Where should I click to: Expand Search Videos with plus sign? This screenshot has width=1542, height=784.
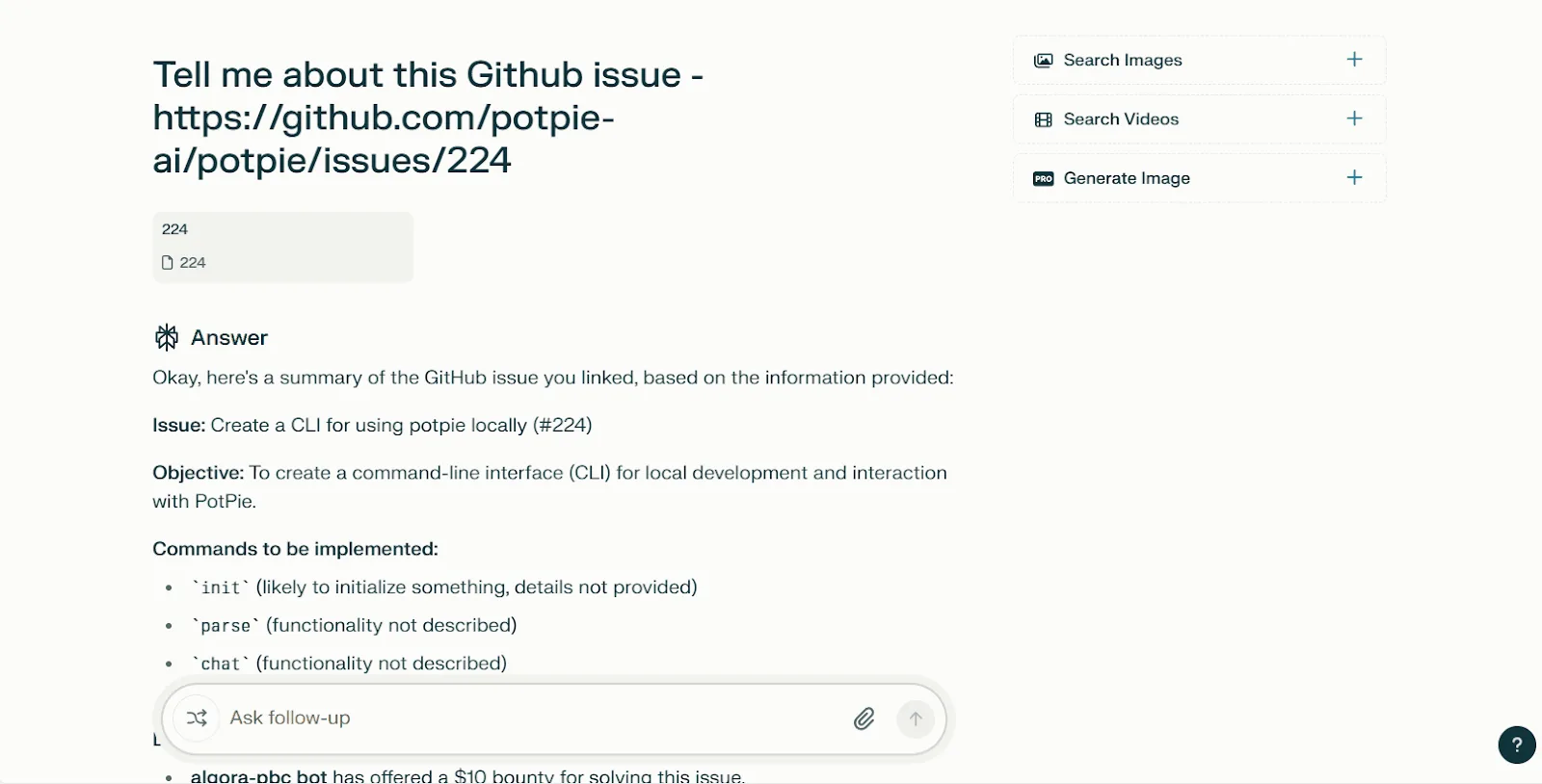click(x=1354, y=118)
